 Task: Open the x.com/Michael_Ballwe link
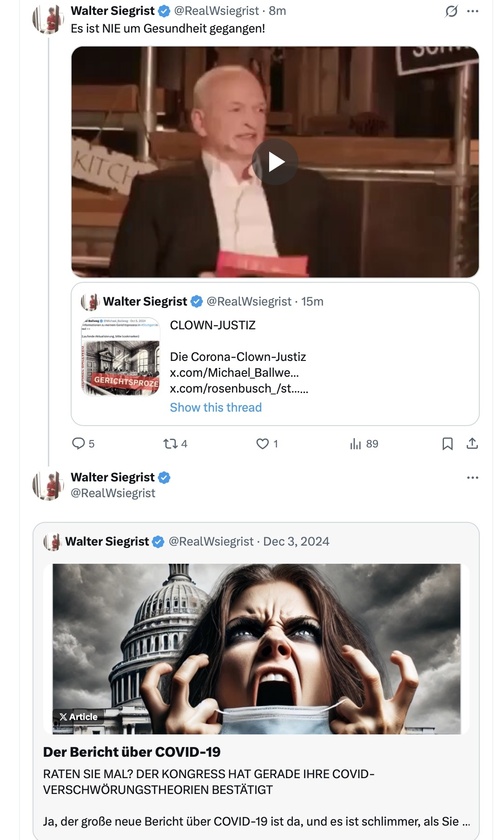pyautogui.click(x=234, y=372)
